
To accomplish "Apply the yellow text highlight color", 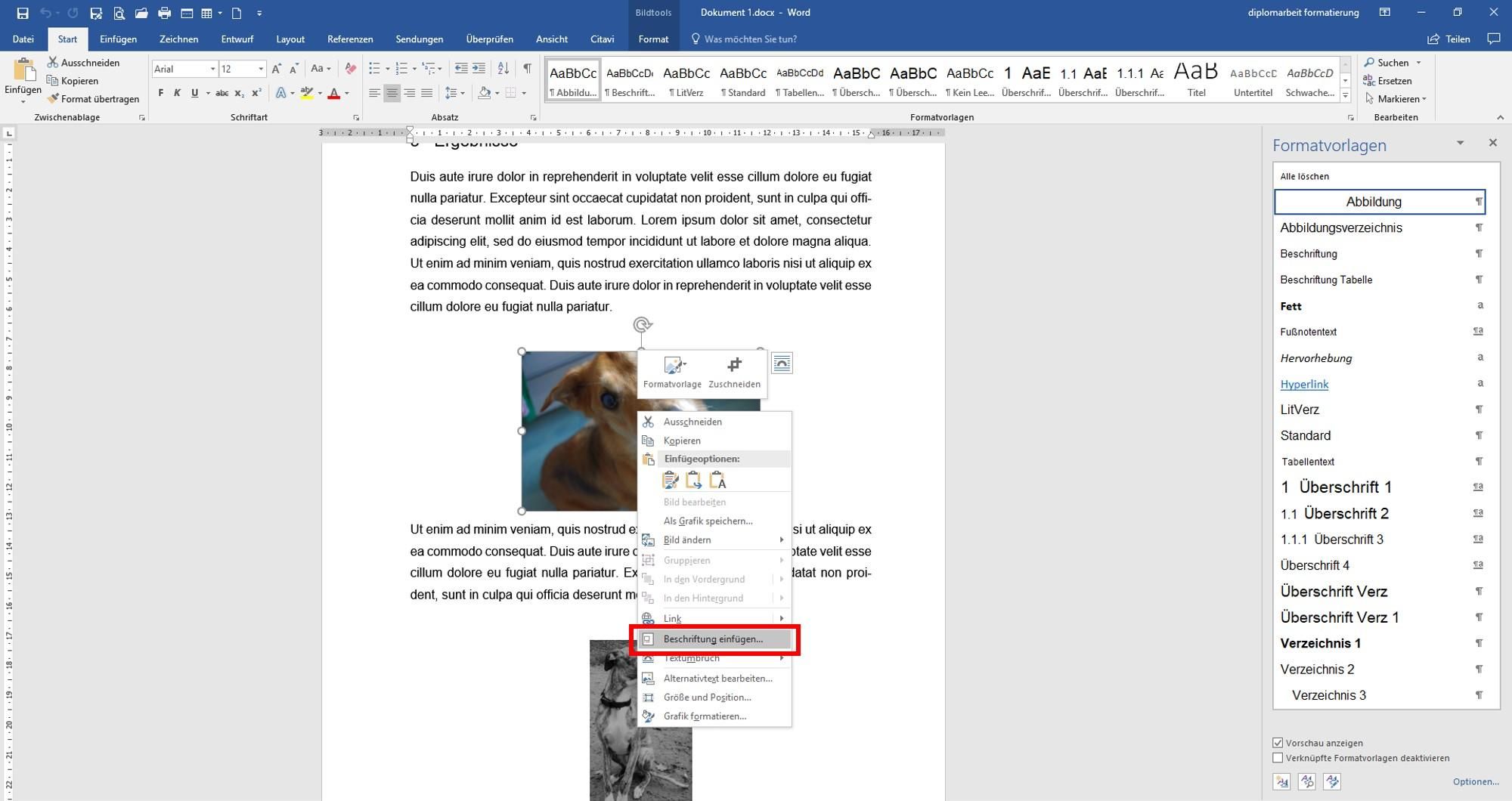I will pyautogui.click(x=306, y=93).
